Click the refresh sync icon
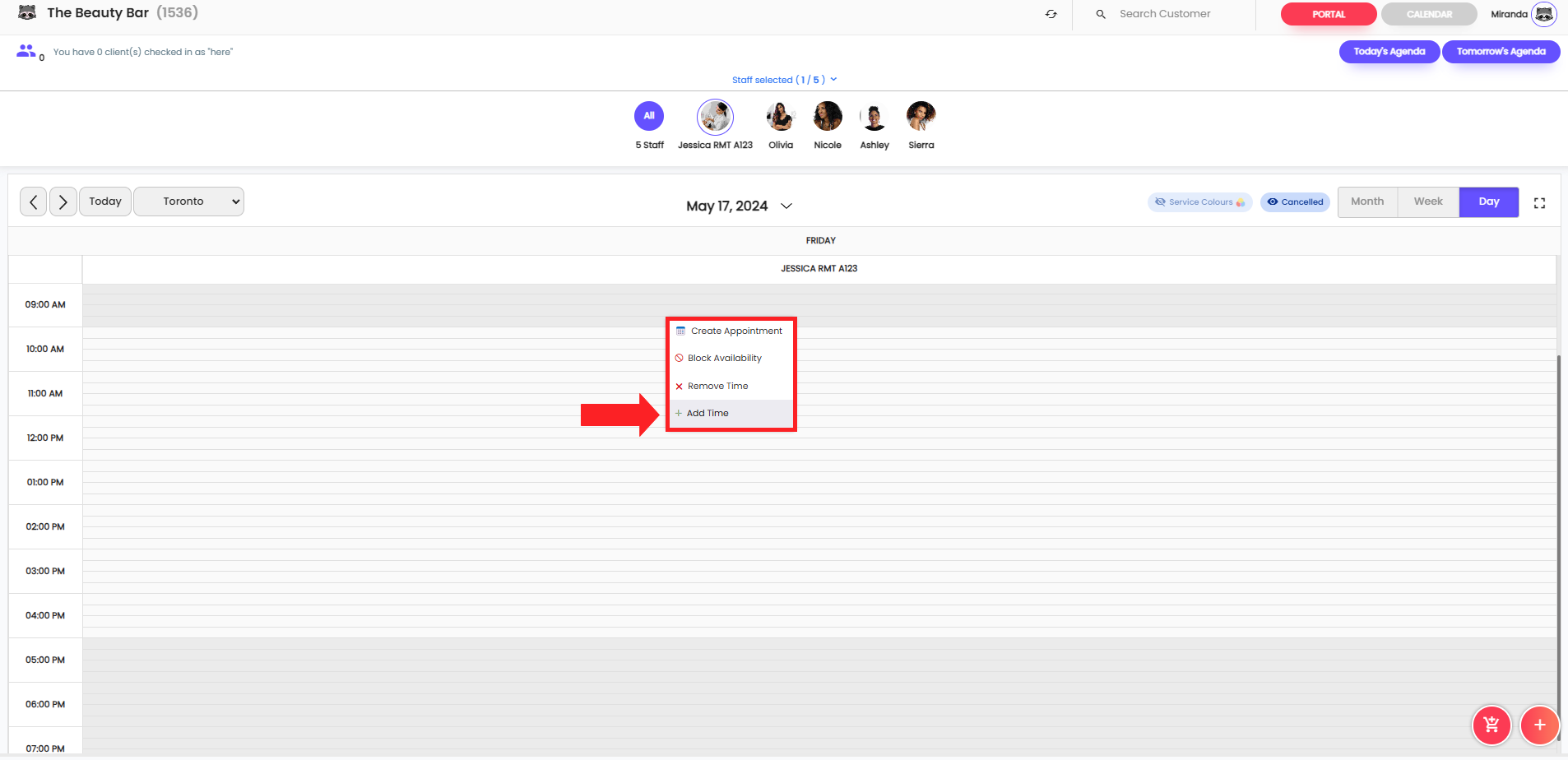This screenshot has height=760, width=1568. pyautogui.click(x=1051, y=14)
